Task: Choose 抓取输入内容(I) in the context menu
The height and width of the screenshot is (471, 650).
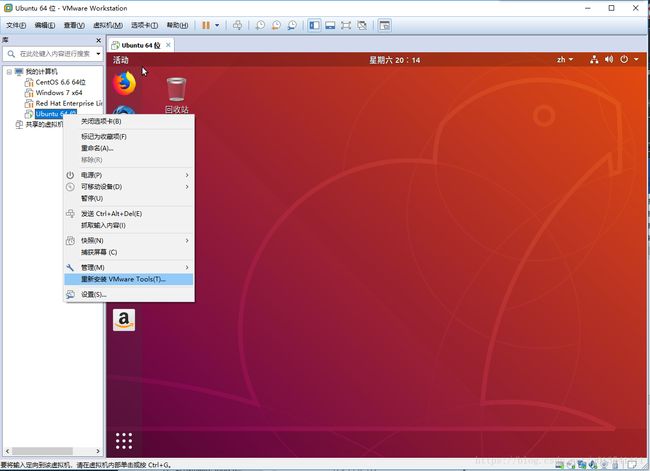Action: pyautogui.click(x=129, y=225)
